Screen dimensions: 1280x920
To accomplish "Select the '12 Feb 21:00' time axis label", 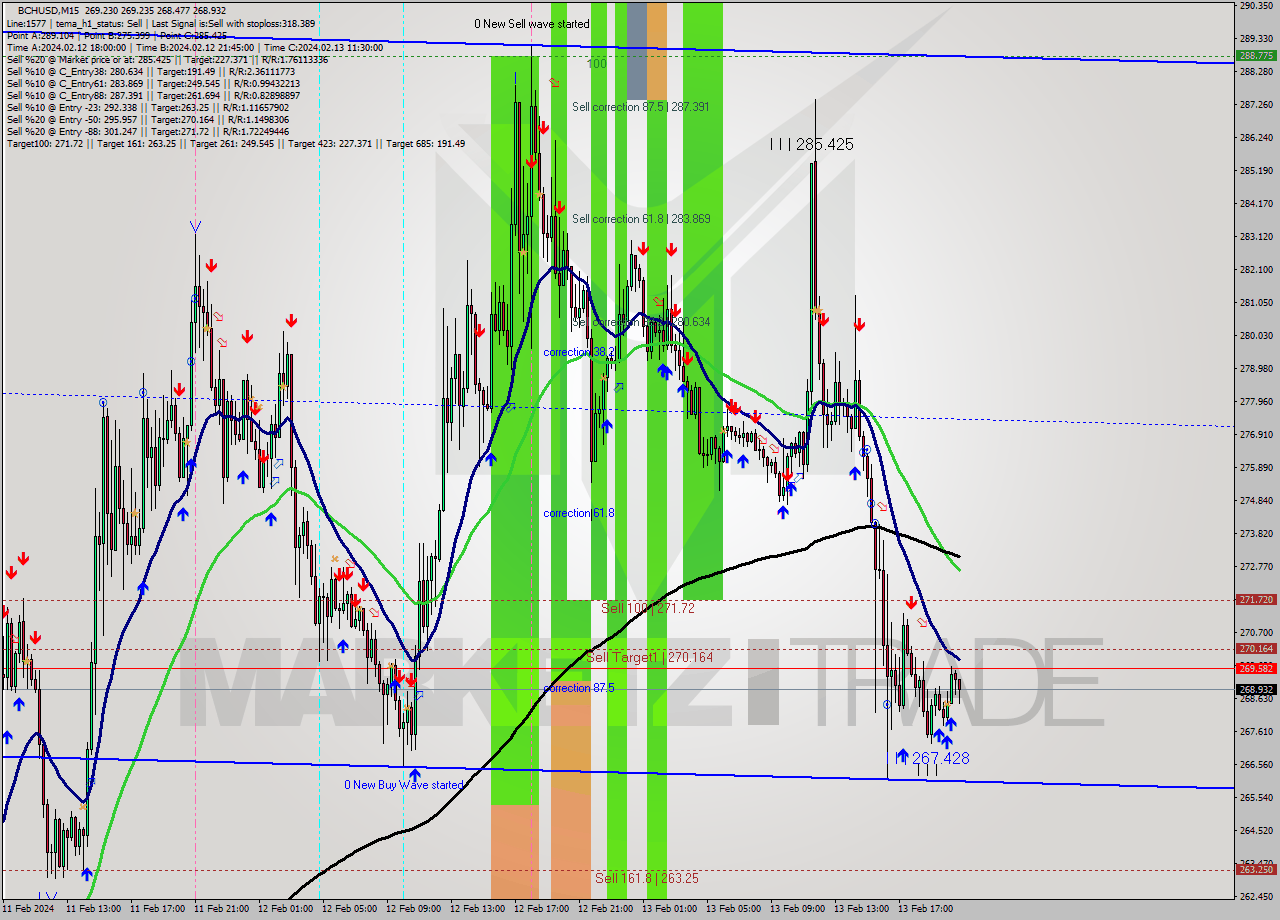I will pos(605,909).
